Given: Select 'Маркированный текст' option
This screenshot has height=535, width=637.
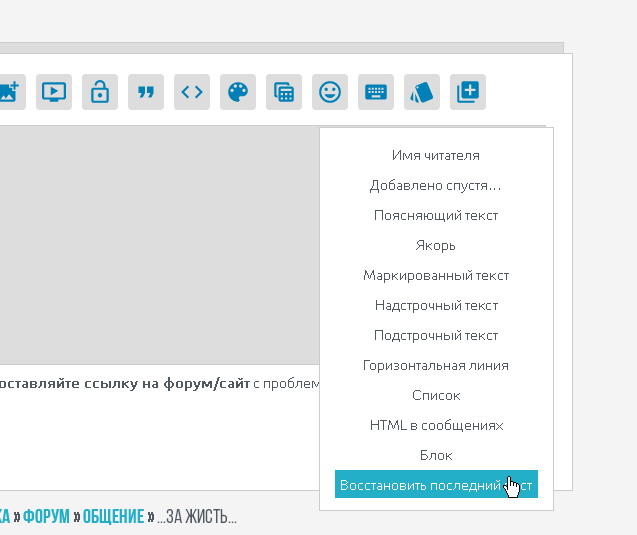Looking at the screenshot, I should (x=436, y=275).
